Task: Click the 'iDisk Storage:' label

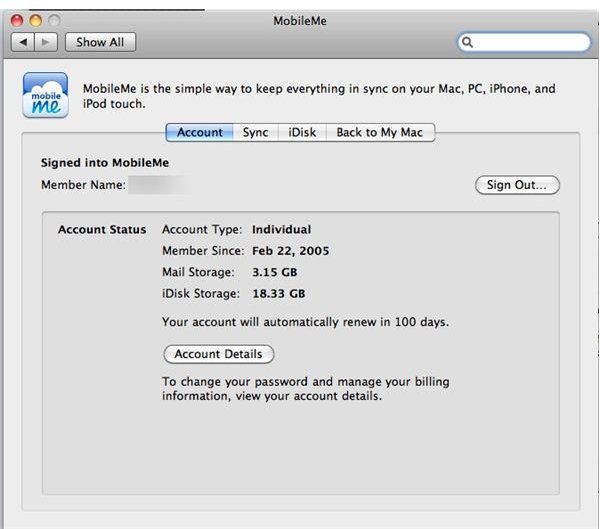Action: (x=201, y=294)
